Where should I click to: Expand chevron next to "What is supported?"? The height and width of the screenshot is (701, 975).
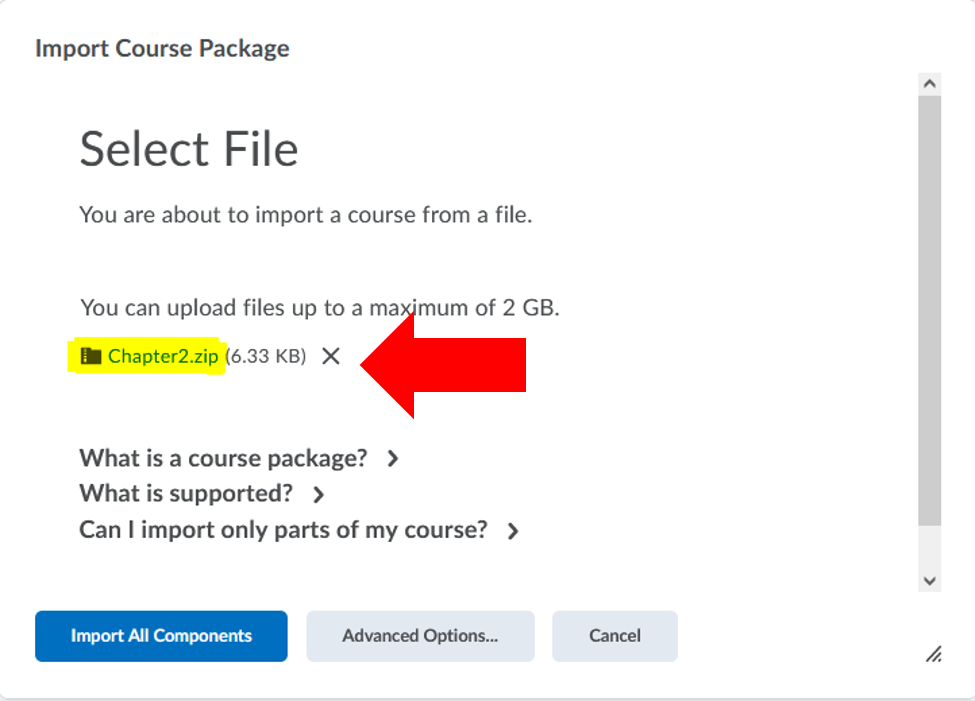pos(318,494)
